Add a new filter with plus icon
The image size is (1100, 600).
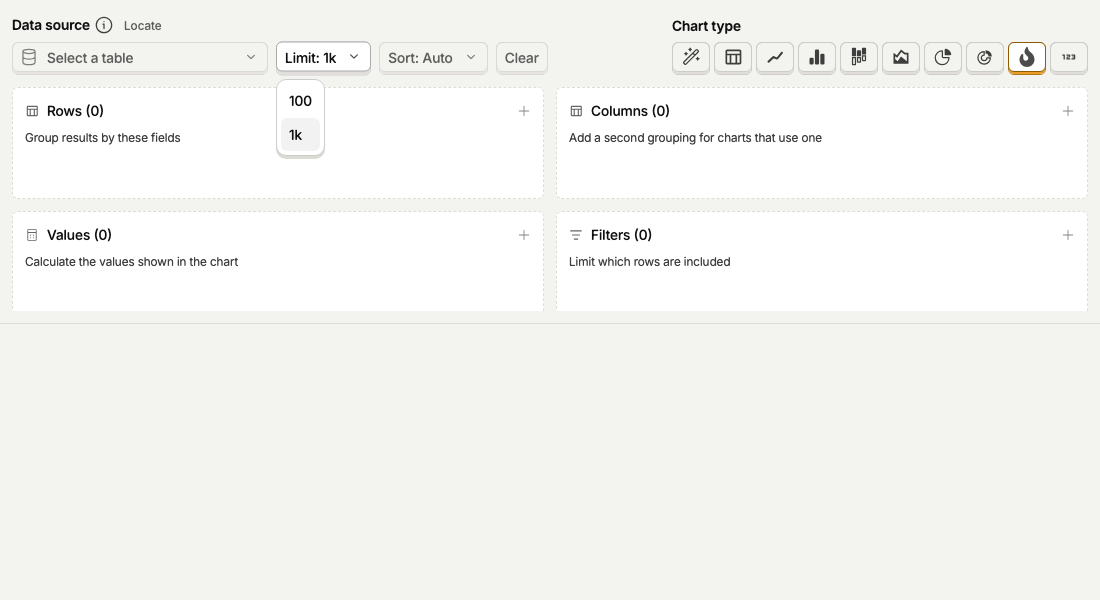[1067, 235]
